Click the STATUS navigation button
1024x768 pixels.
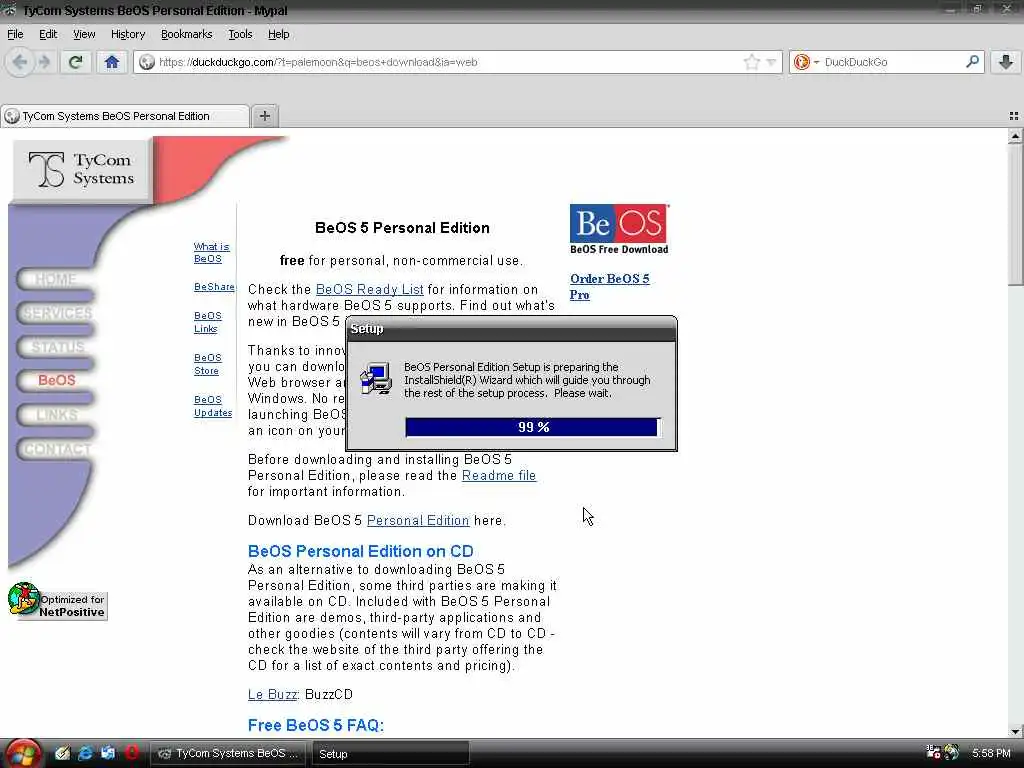pos(56,347)
